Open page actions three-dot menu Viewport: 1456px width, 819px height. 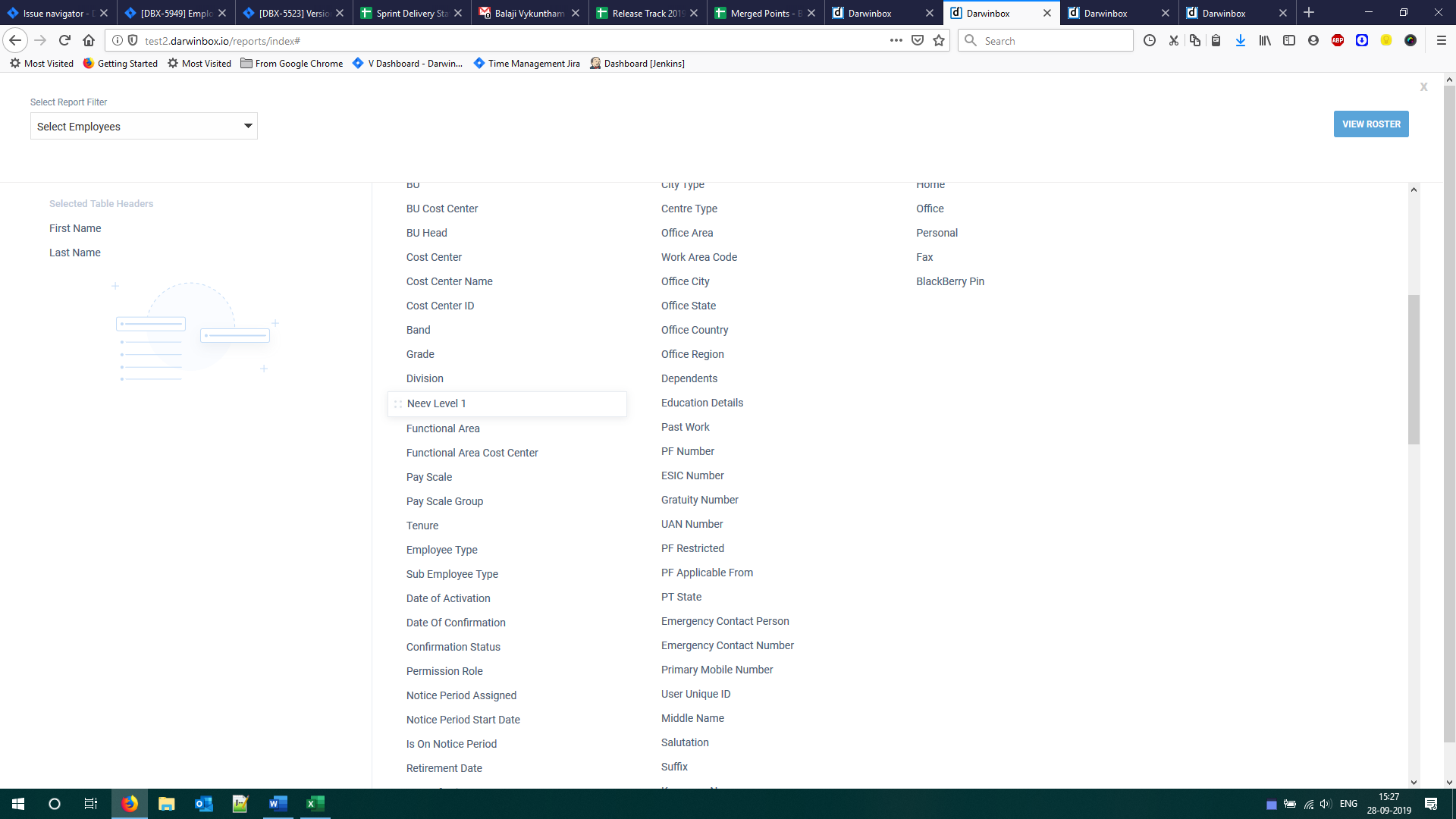coord(896,41)
